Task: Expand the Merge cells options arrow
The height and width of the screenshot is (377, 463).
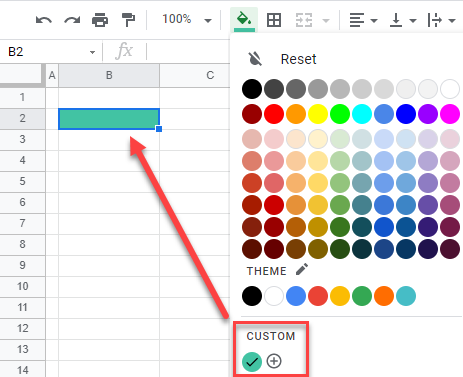Action: (x=326, y=21)
